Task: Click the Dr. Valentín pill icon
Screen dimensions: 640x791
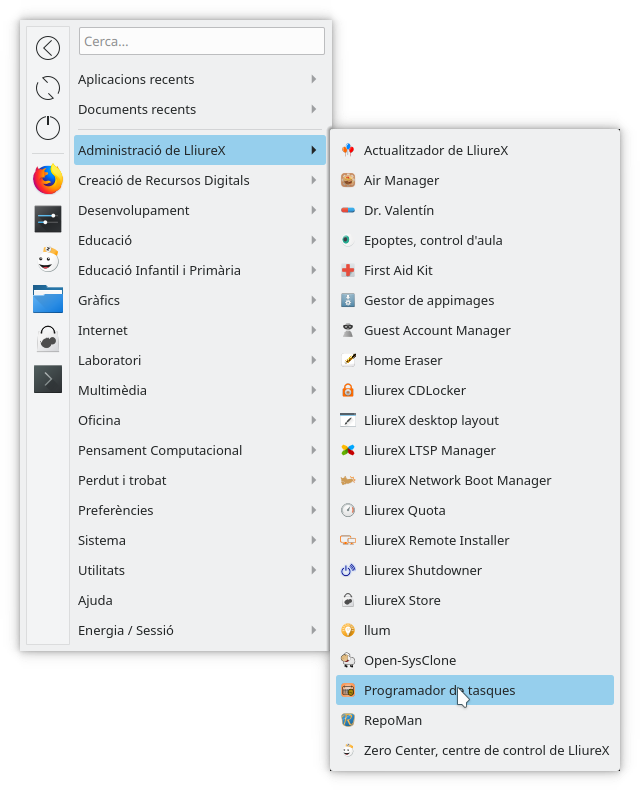Action: coord(348,210)
